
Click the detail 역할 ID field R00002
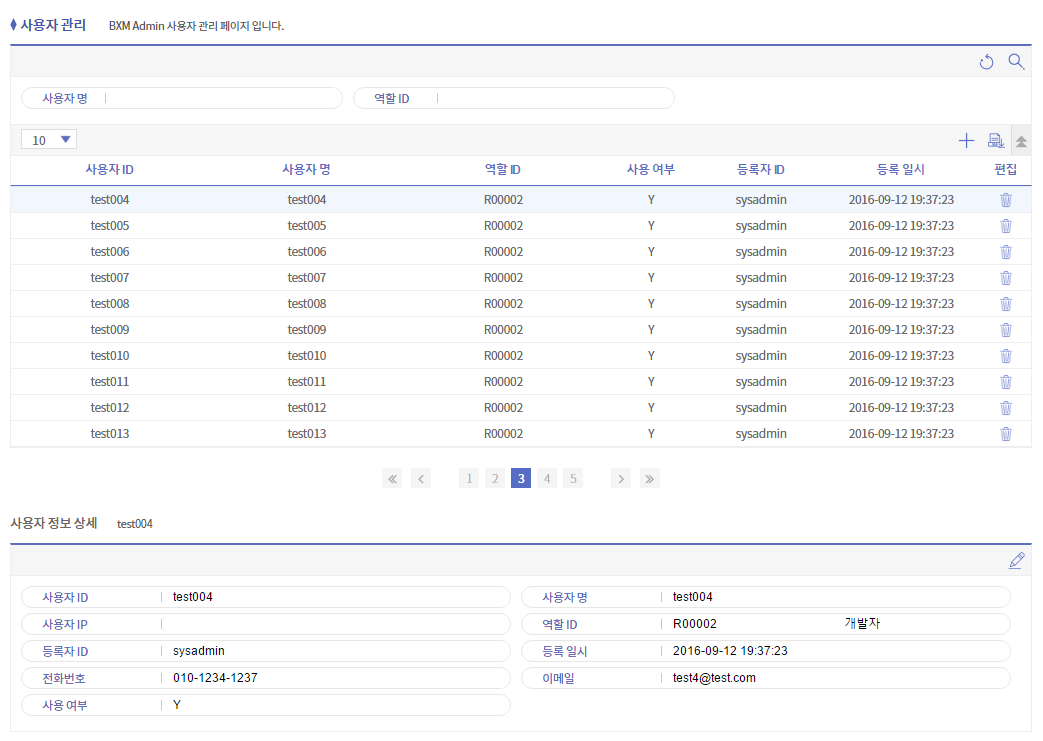coord(766,624)
